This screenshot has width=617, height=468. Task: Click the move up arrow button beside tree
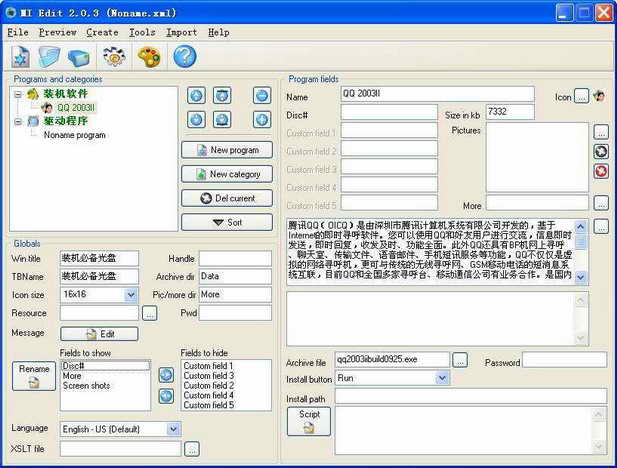(196, 96)
